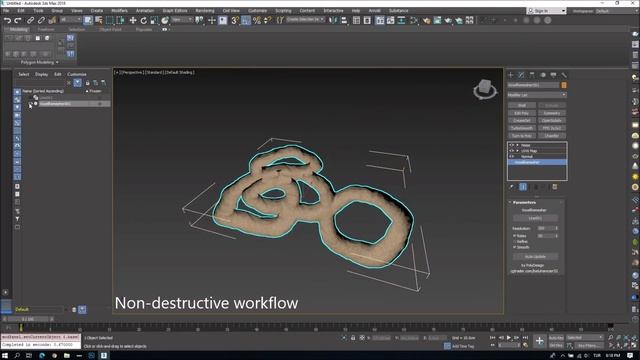Click the TurboSmooth modifier button

point(522,128)
